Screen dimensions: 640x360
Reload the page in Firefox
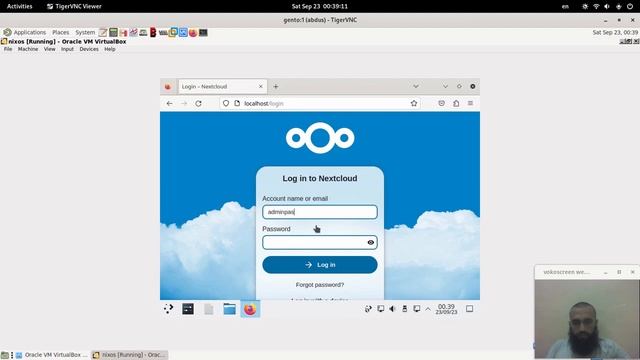[x=198, y=104]
